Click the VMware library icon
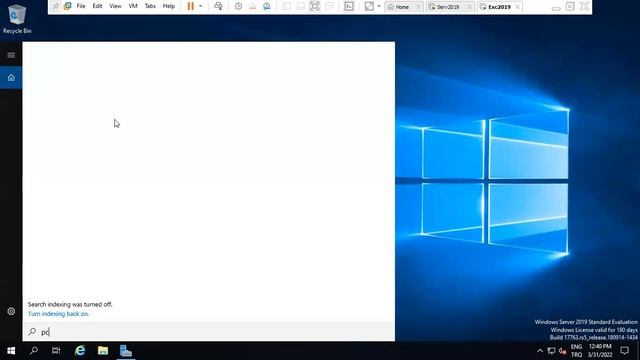The height and width of the screenshot is (360, 640). pyautogui.click(x=67, y=6)
